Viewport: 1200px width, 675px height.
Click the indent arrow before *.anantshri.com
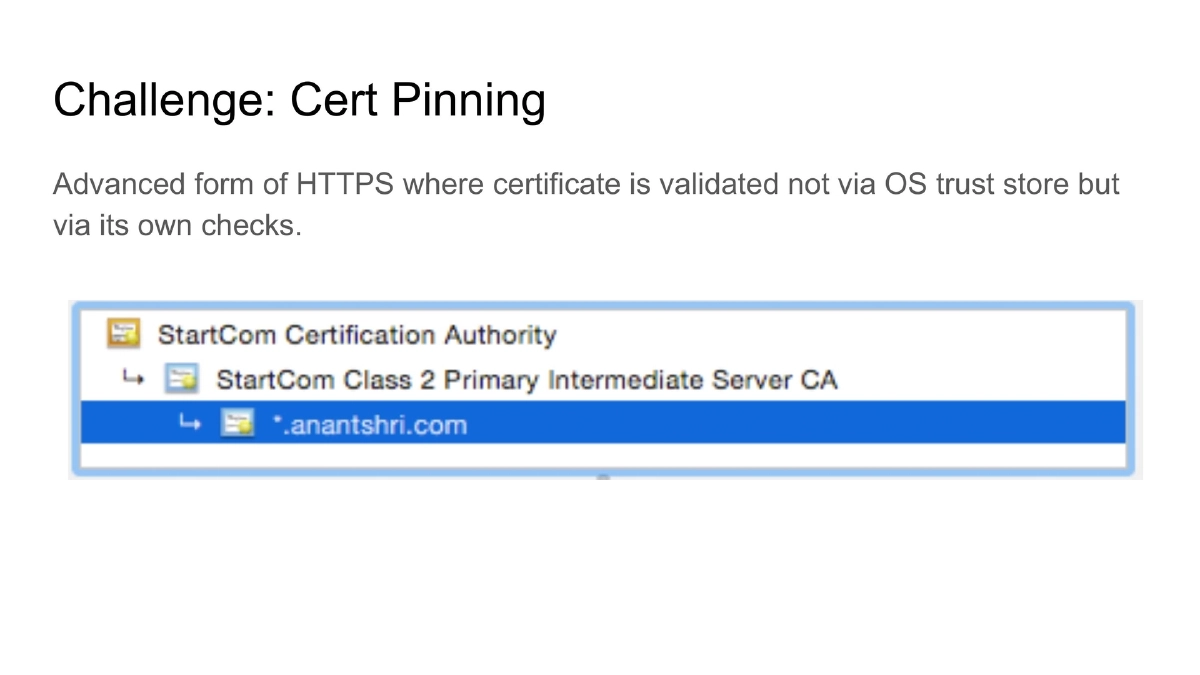coord(188,424)
